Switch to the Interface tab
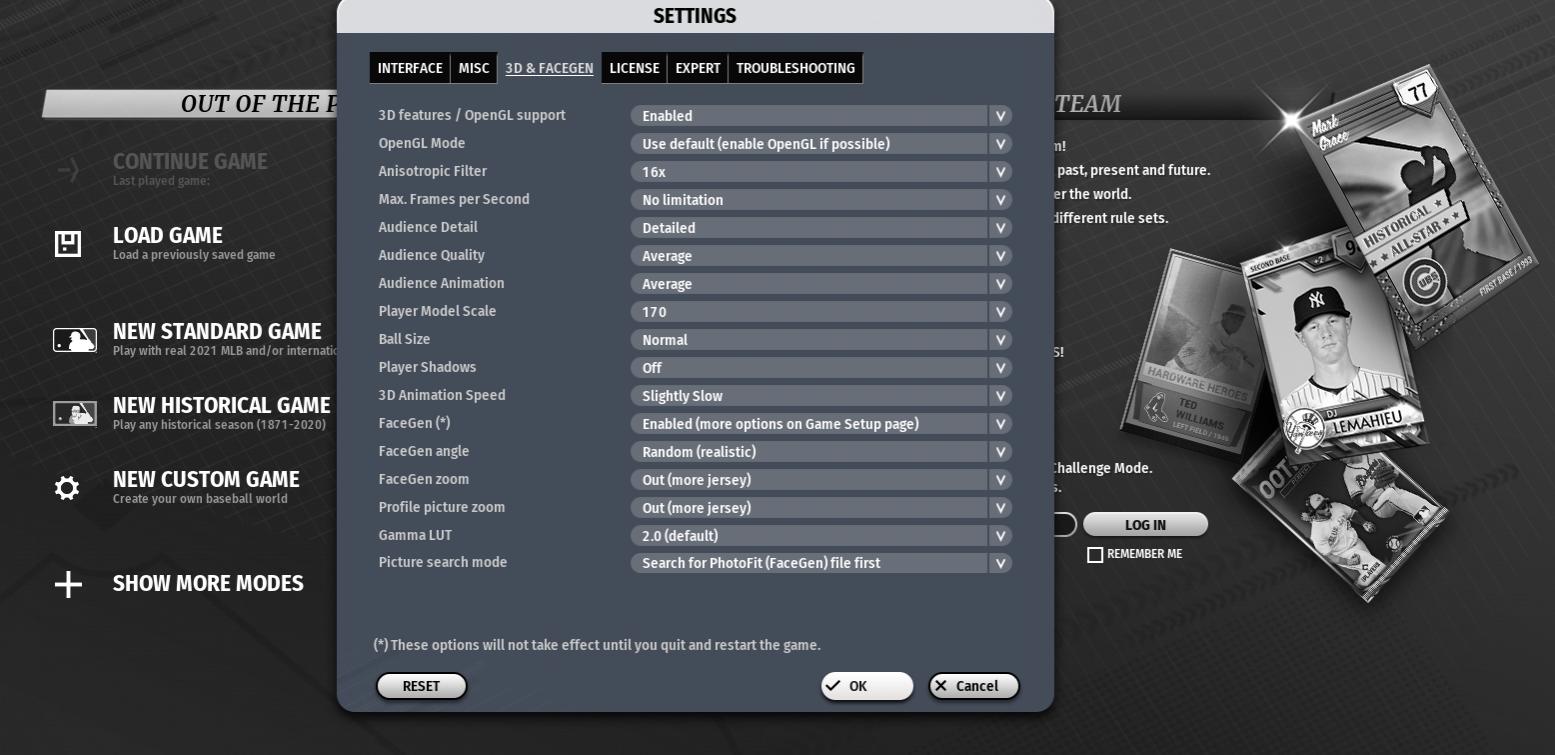The width and height of the screenshot is (1555, 755). click(410, 68)
